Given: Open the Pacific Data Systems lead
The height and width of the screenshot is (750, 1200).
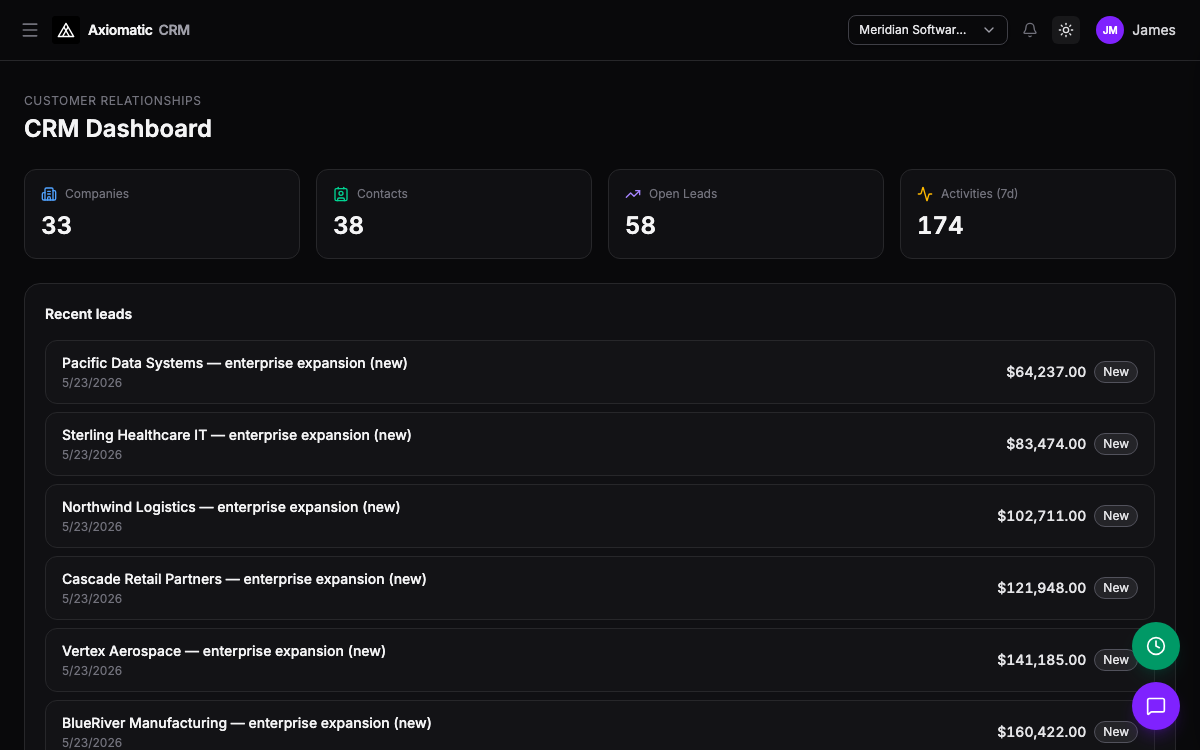Looking at the screenshot, I should (x=600, y=372).
